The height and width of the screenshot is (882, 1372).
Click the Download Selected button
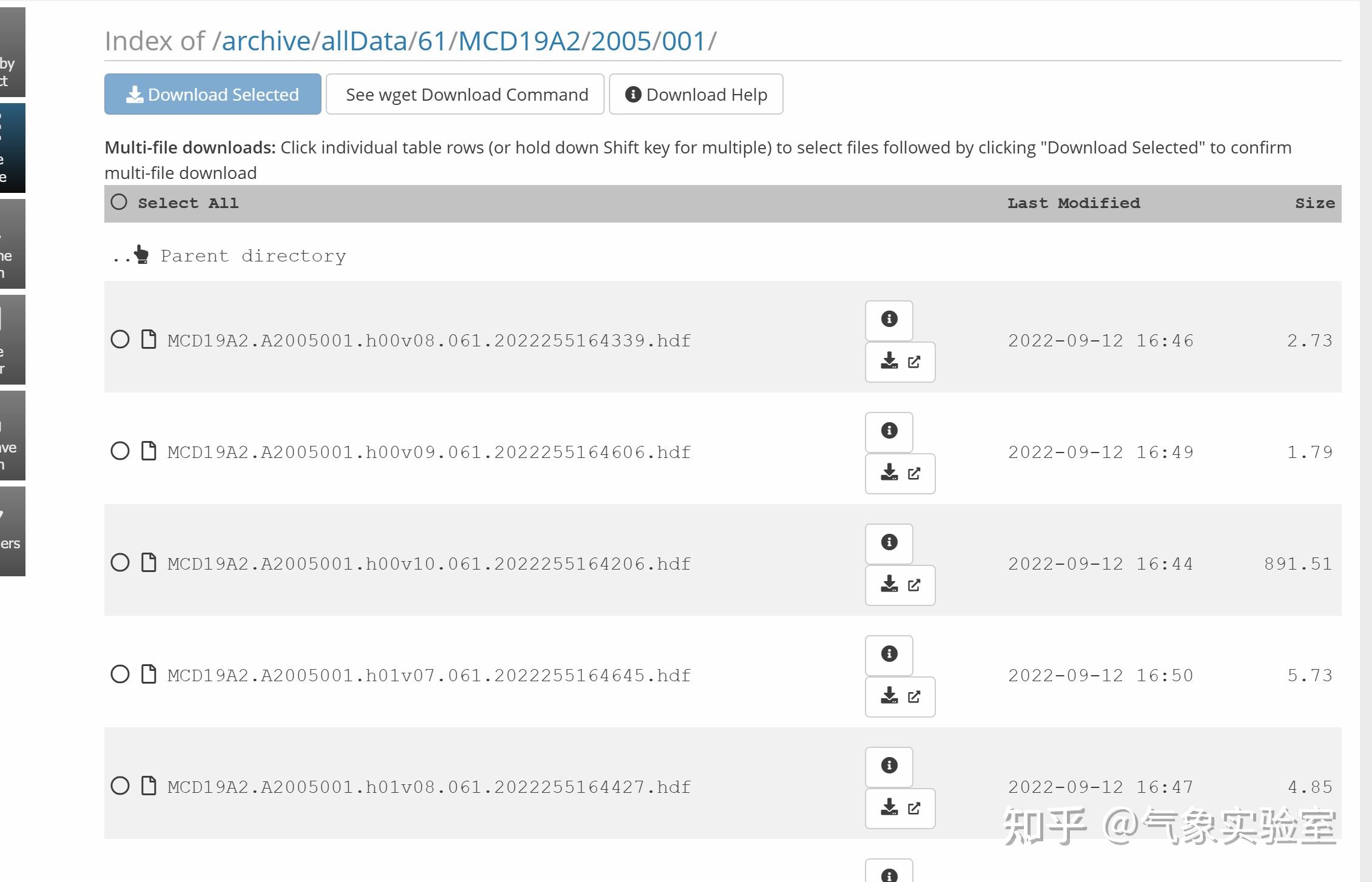click(x=212, y=94)
